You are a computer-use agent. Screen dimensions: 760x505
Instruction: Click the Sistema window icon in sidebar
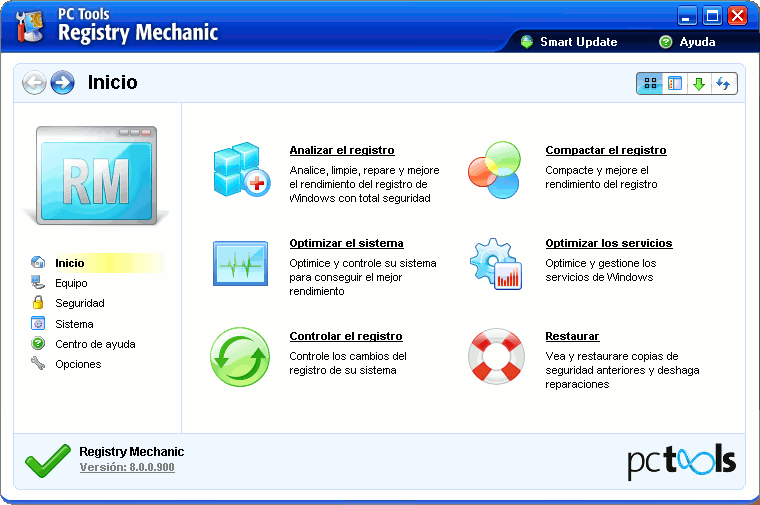tap(38, 323)
